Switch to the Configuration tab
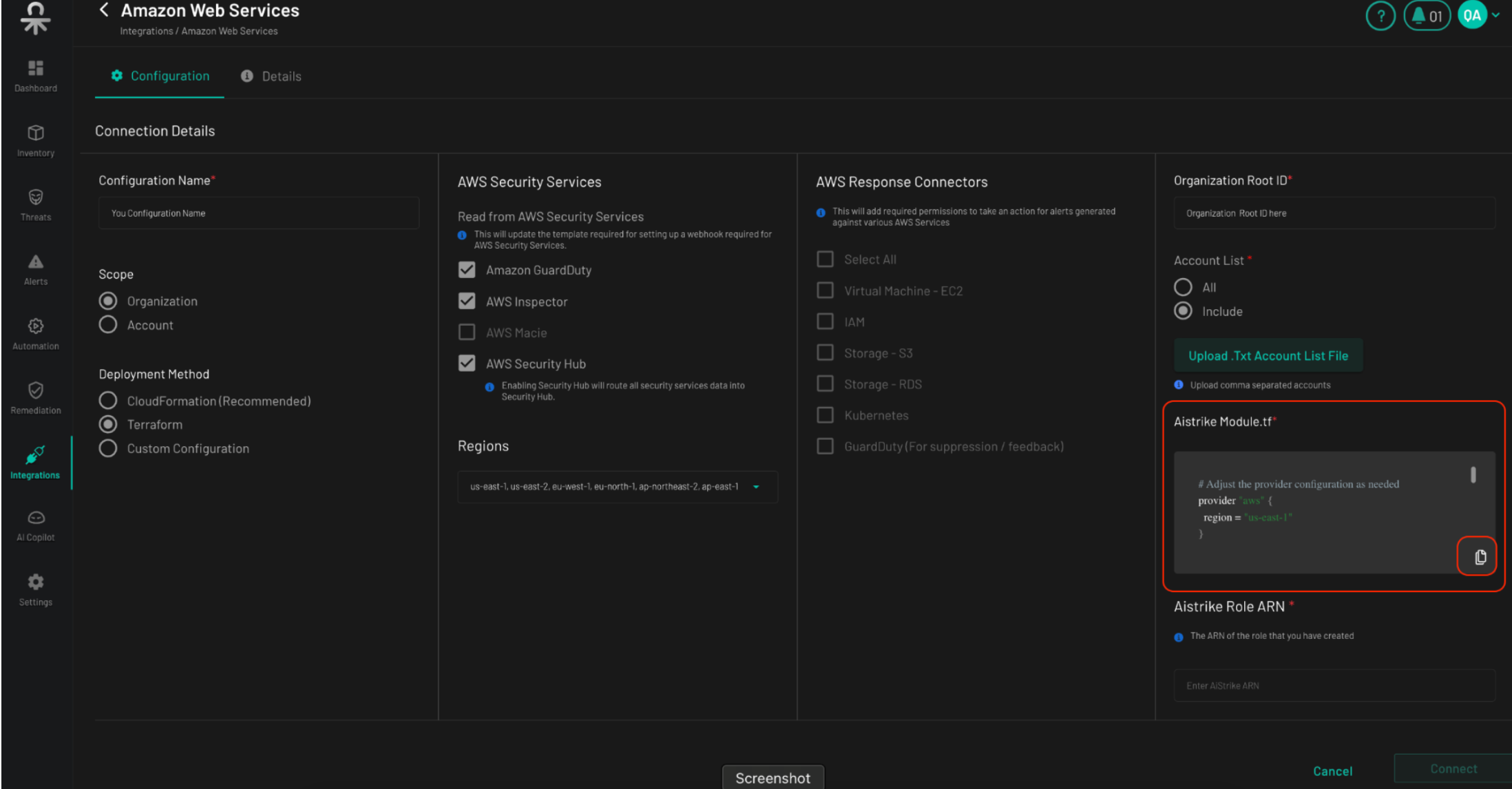 point(160,76)
